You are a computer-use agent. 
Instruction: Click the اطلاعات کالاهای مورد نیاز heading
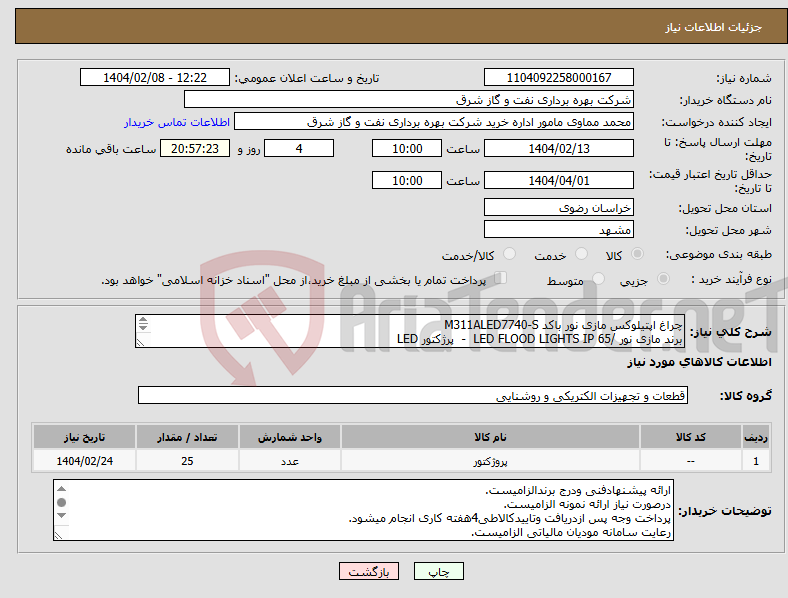tap(699, 362)
